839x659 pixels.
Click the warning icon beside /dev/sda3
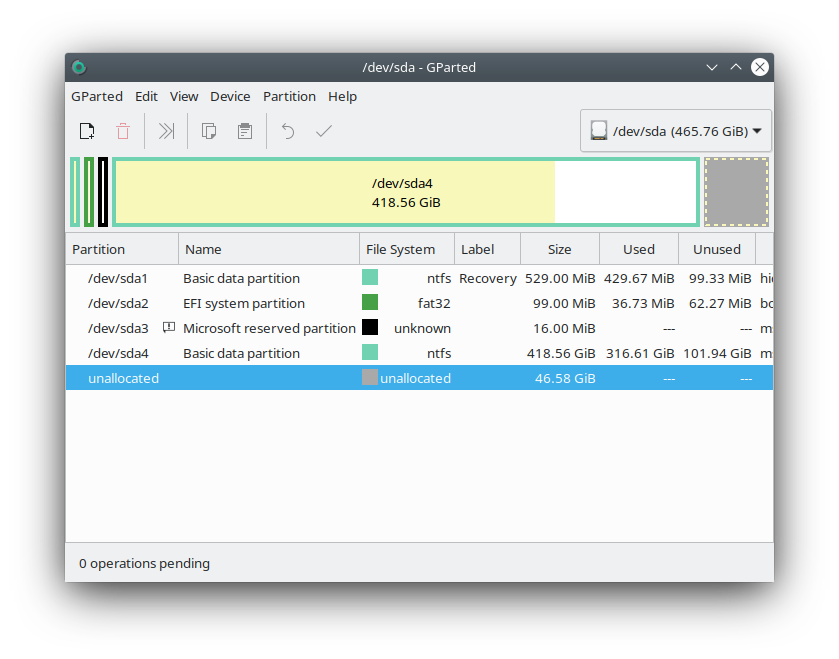169,327
